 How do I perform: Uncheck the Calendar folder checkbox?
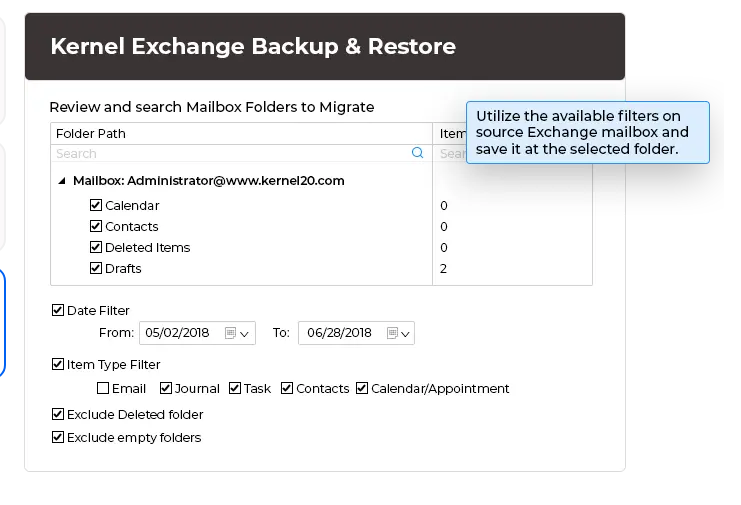(96, 205)
